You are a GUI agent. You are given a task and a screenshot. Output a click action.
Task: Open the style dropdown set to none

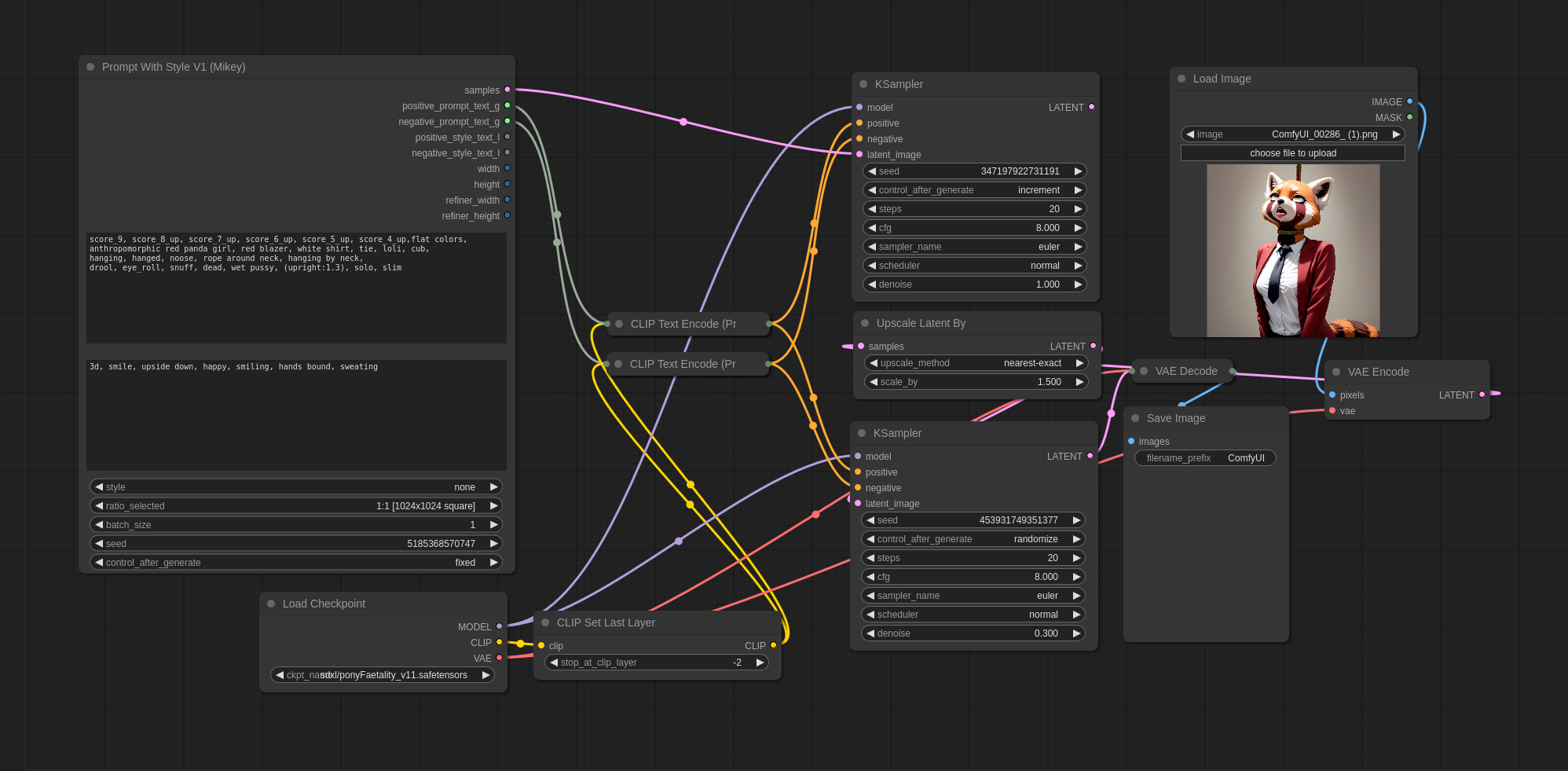[x=296, y=487]
